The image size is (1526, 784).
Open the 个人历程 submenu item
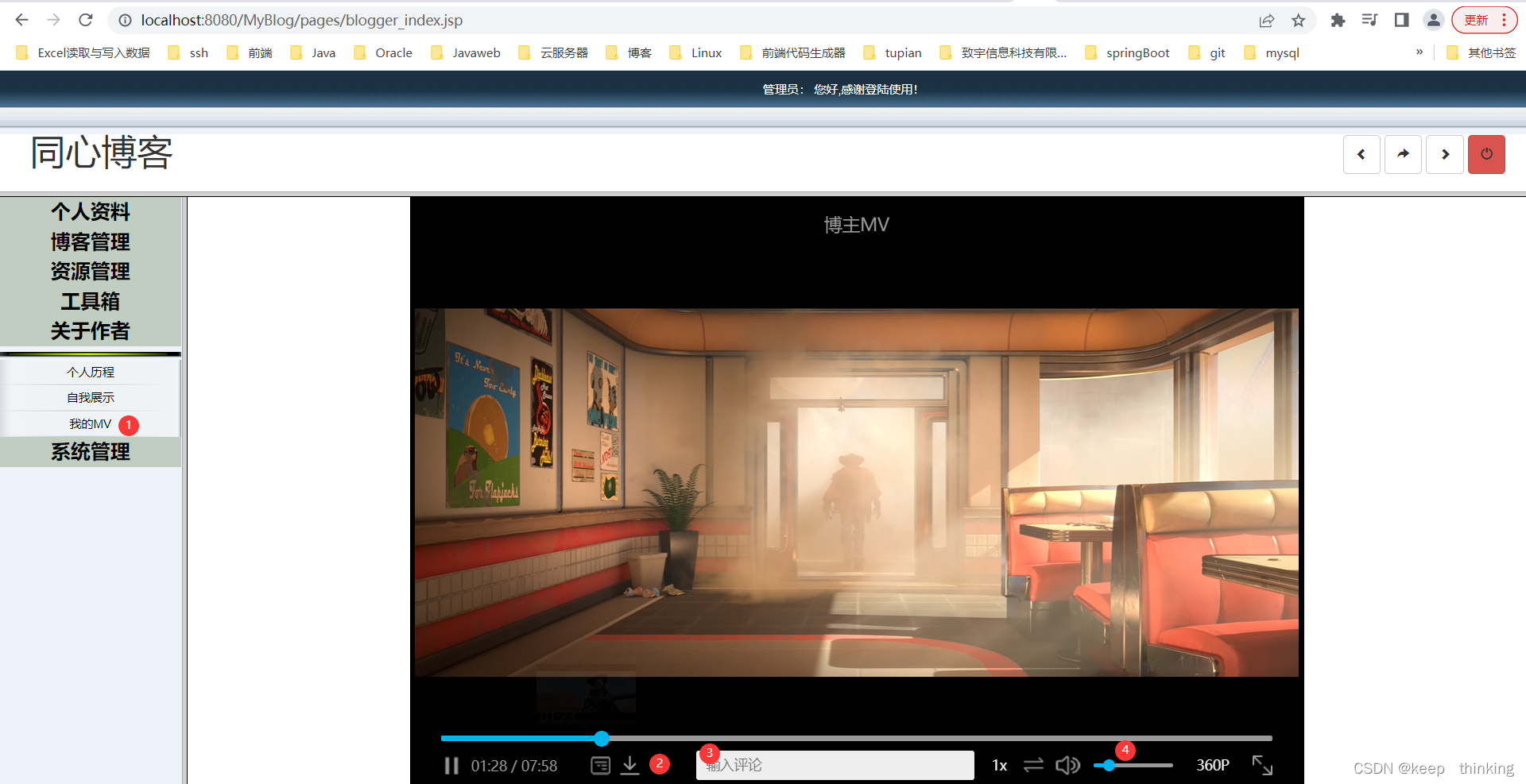91,372
